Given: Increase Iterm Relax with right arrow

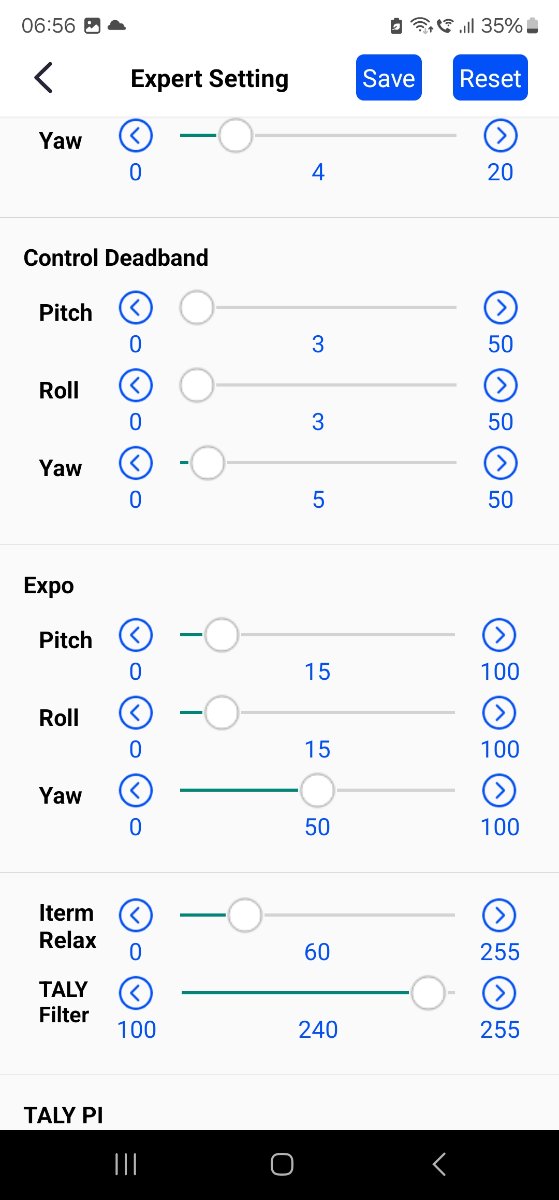Looking at the screenshot, I should [x=499, y=915].
